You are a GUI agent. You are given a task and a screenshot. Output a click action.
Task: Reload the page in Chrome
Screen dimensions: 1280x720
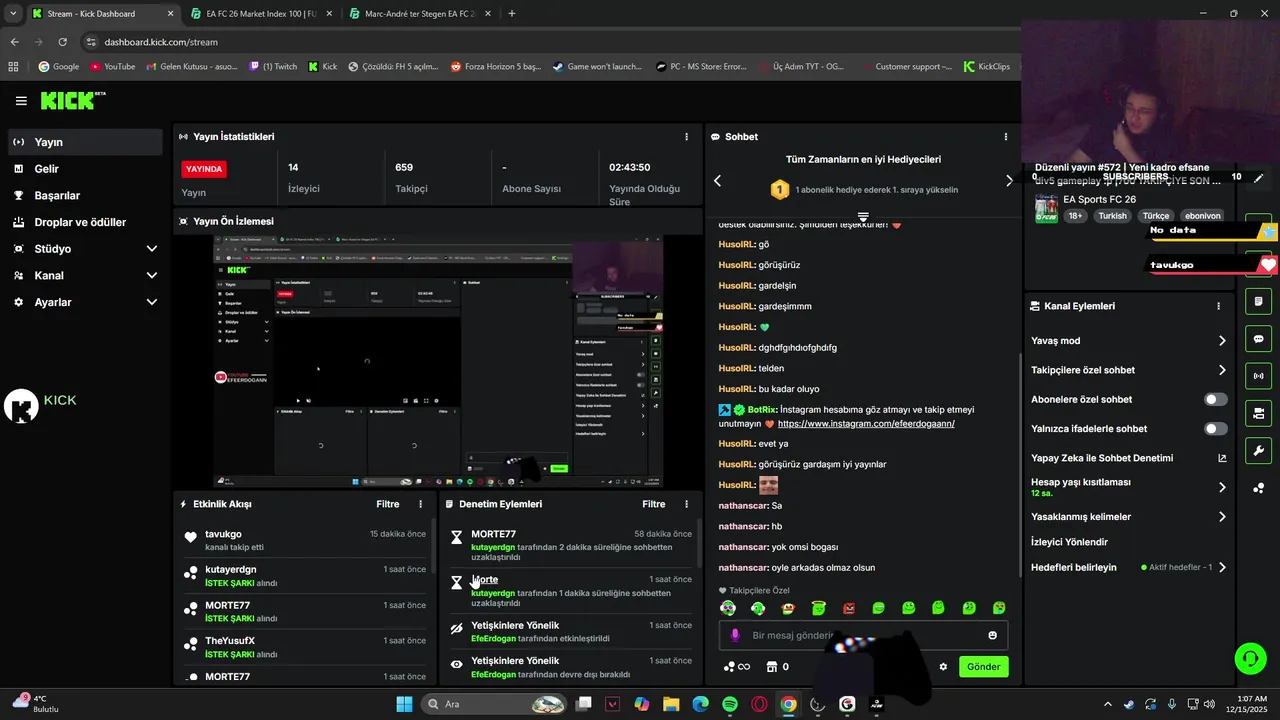[63, 42]
